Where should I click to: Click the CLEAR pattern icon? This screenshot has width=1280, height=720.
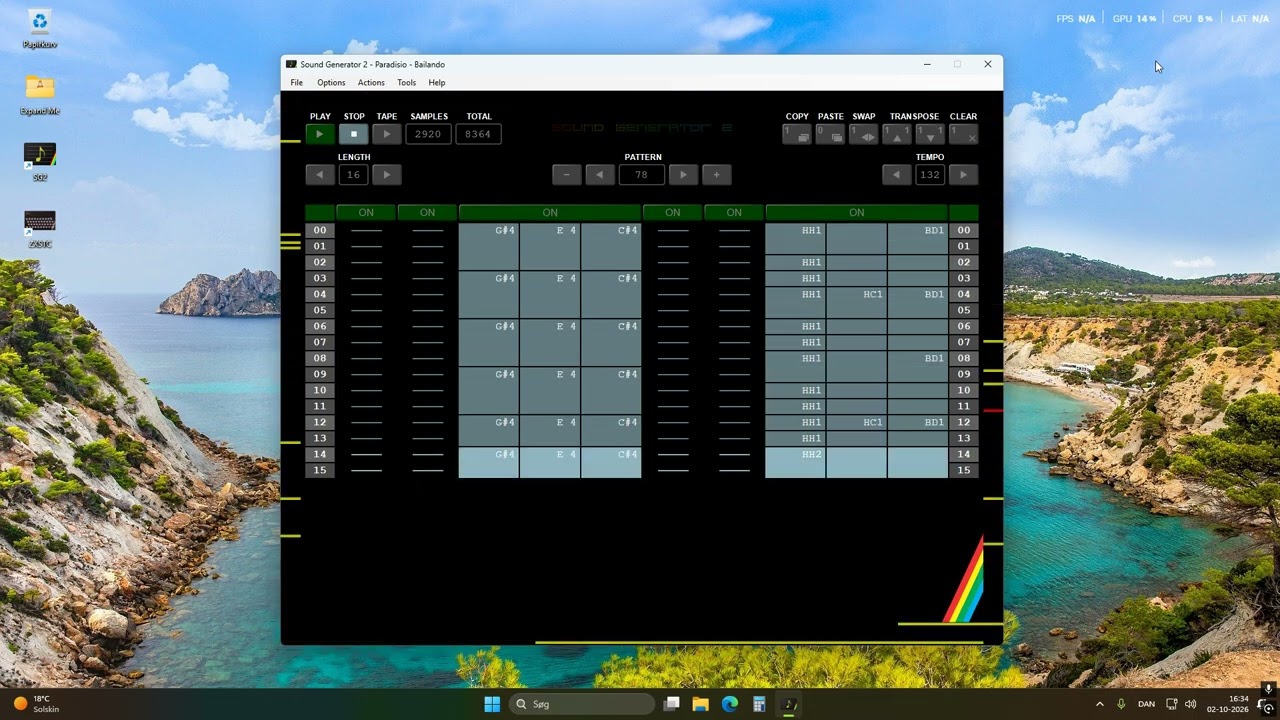pyautogui.click(x=963, y=134)
